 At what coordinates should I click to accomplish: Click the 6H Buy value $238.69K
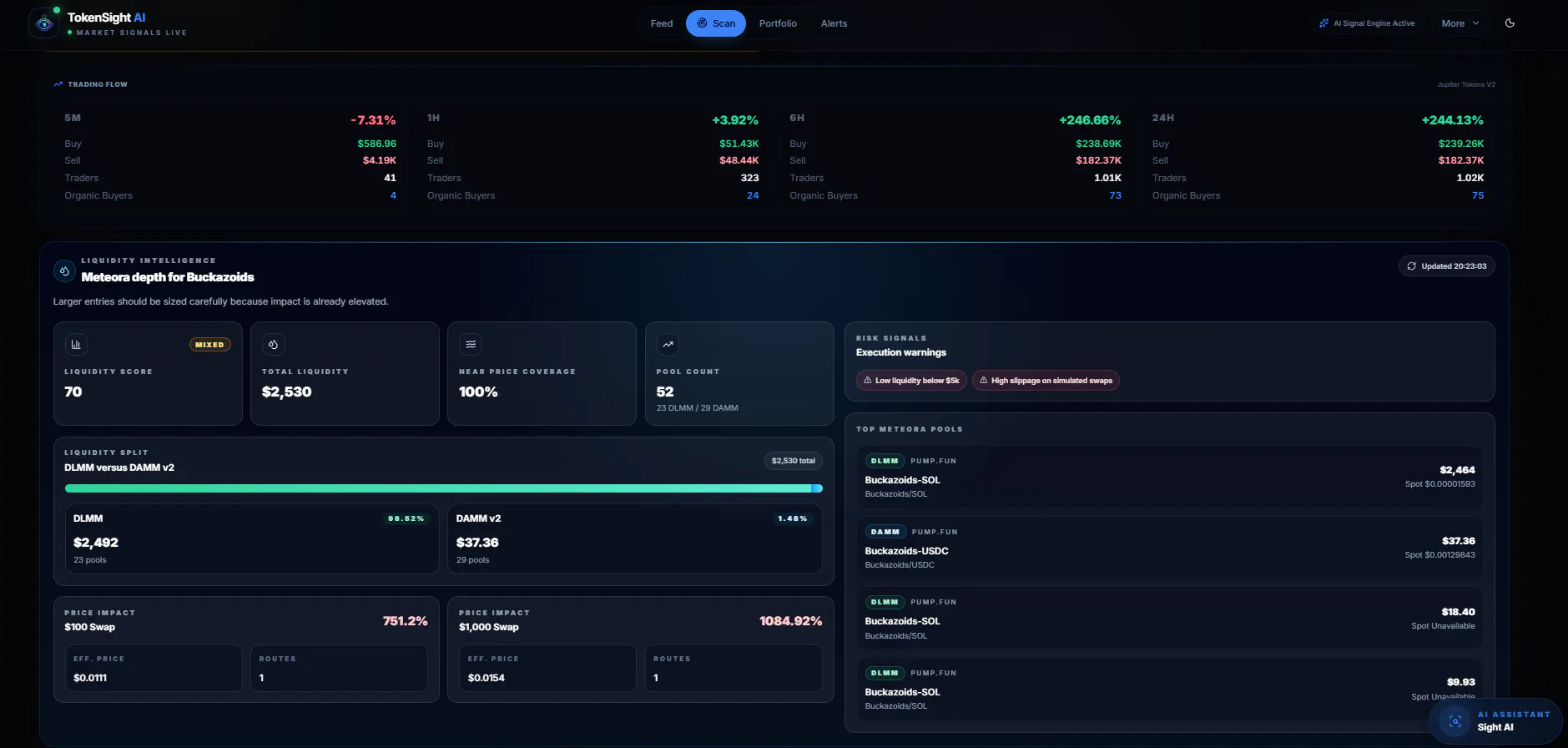1098,144
